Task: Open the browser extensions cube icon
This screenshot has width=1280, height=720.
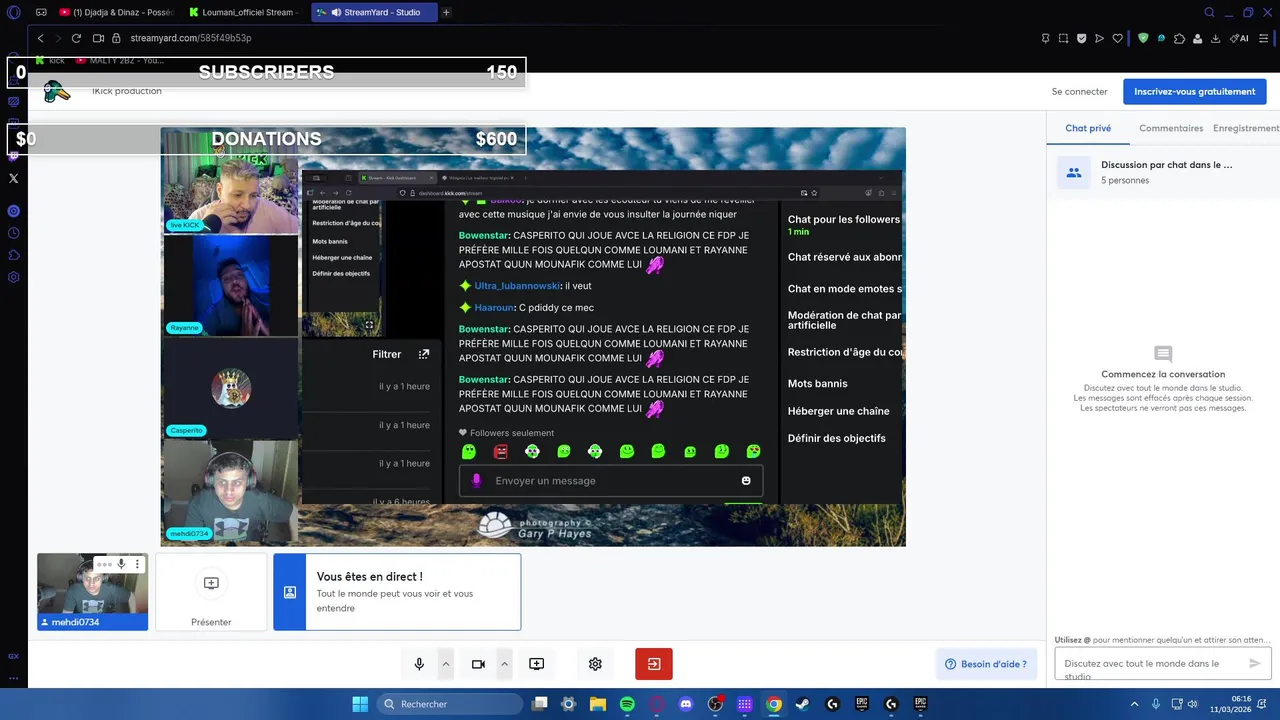Action: tap(1180, 38)
